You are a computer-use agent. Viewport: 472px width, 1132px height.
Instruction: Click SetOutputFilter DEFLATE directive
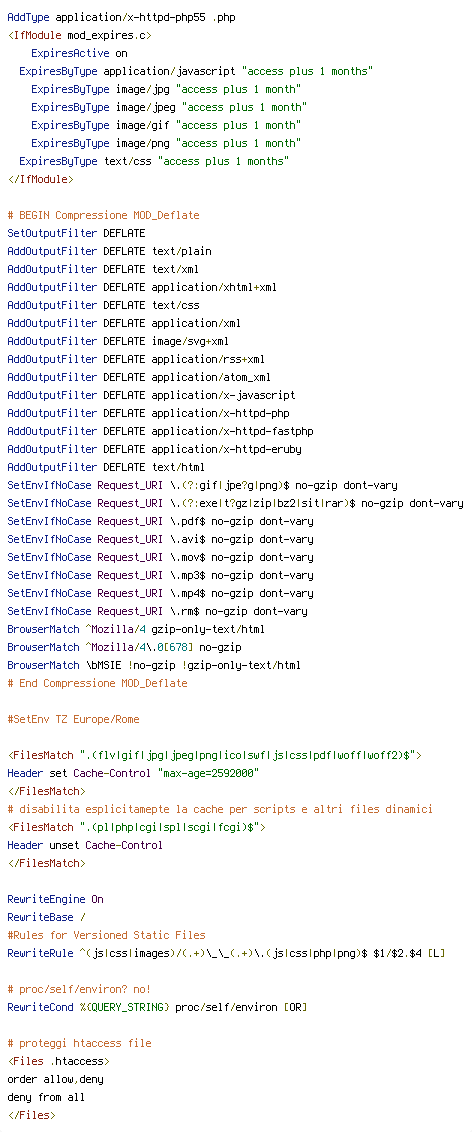pos(77,233)
